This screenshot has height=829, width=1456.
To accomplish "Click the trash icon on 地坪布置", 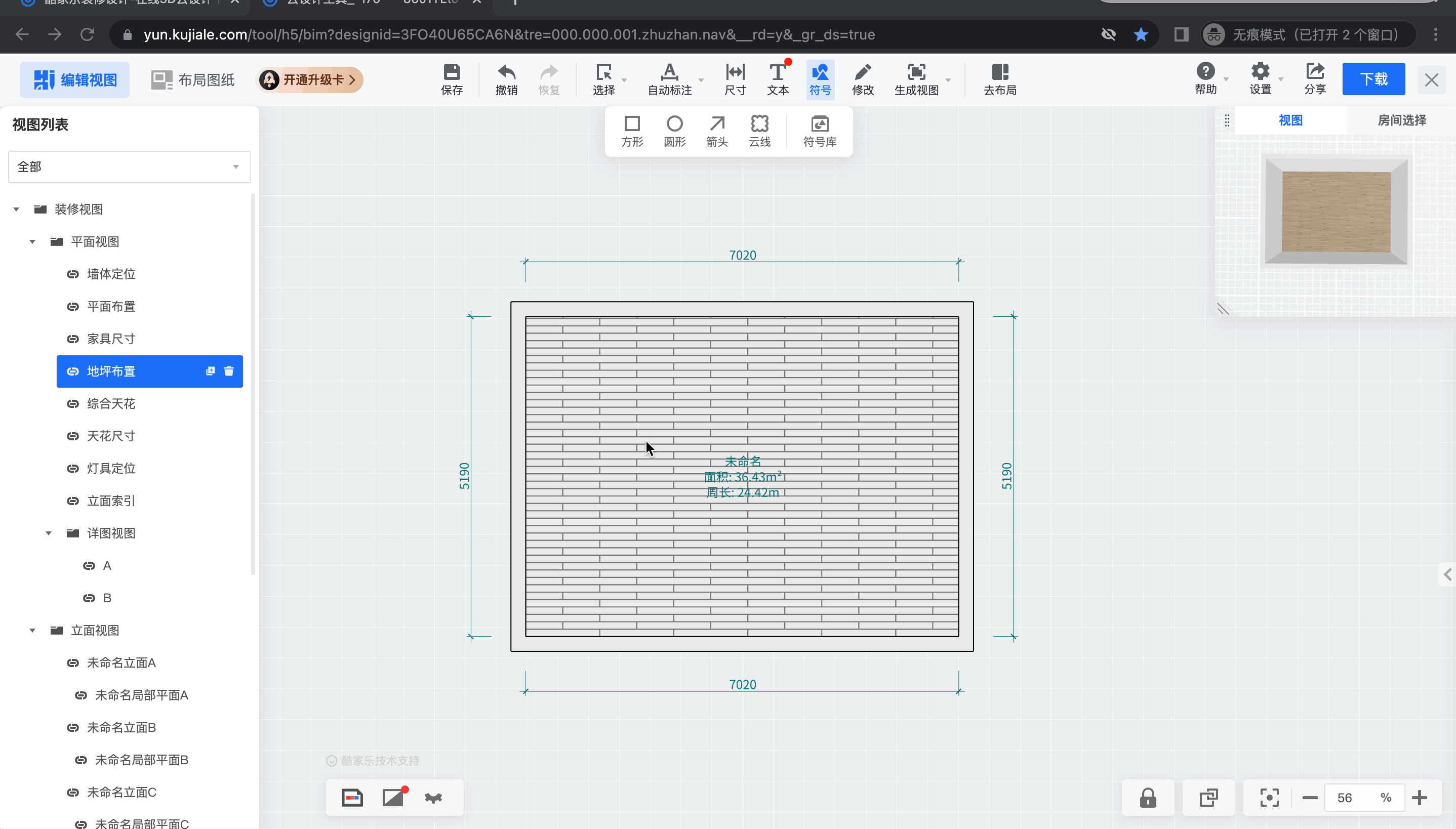I will (x=229, y=371).
